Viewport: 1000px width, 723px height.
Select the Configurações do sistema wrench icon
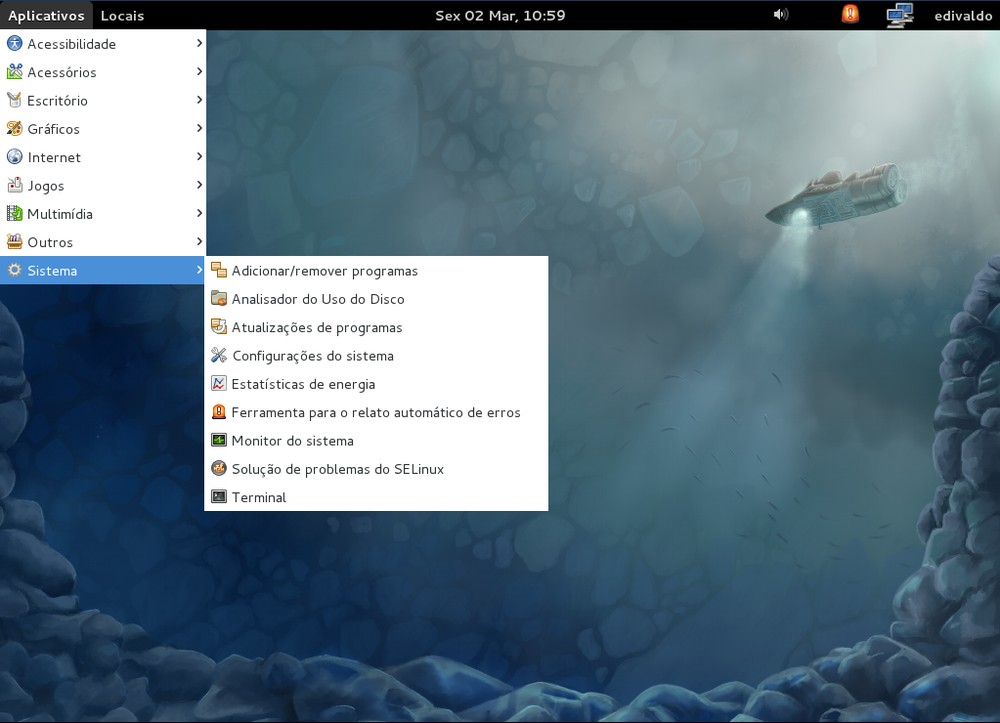tap(218, 355)
